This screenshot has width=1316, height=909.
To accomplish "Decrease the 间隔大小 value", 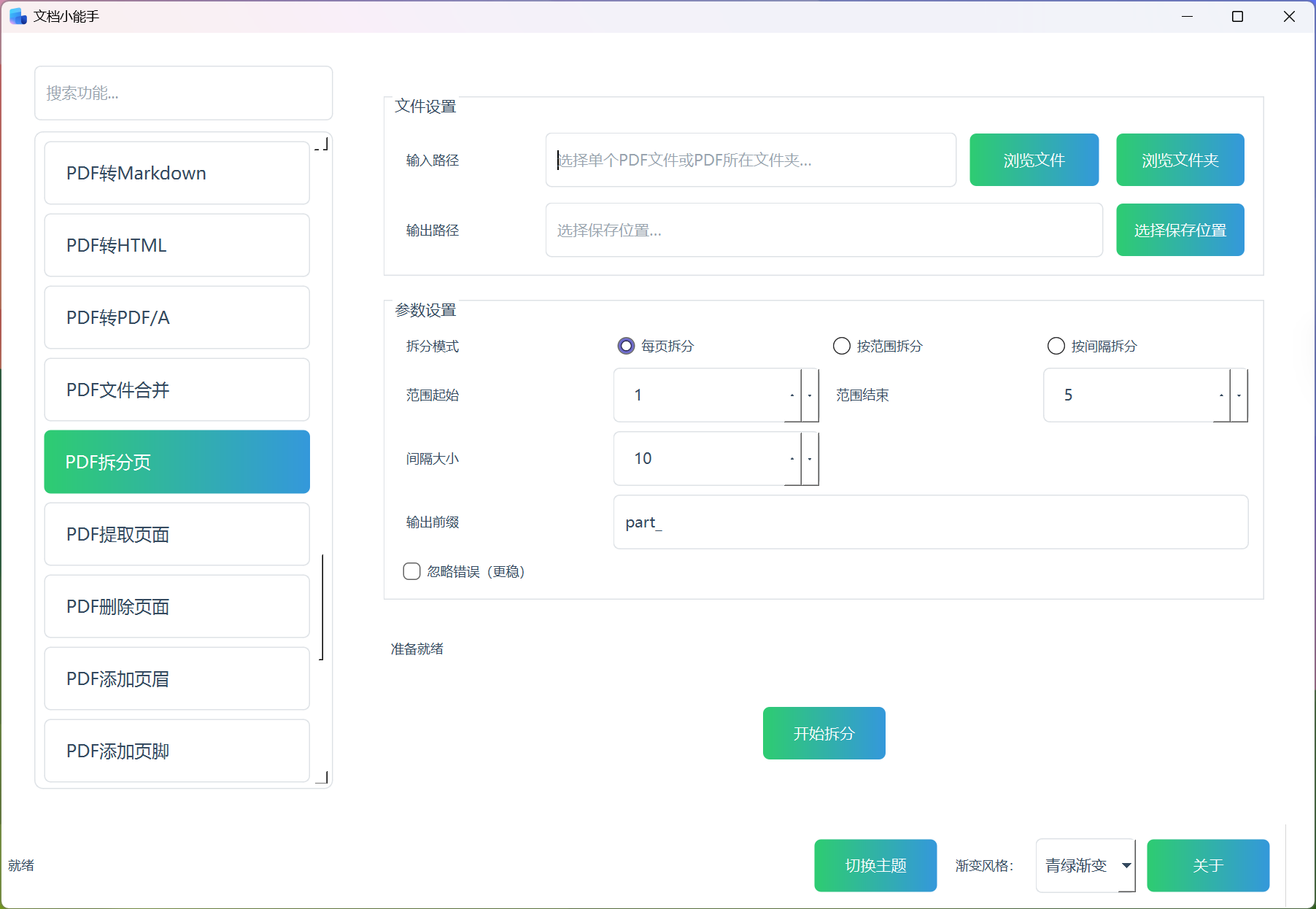I will 810,459.
